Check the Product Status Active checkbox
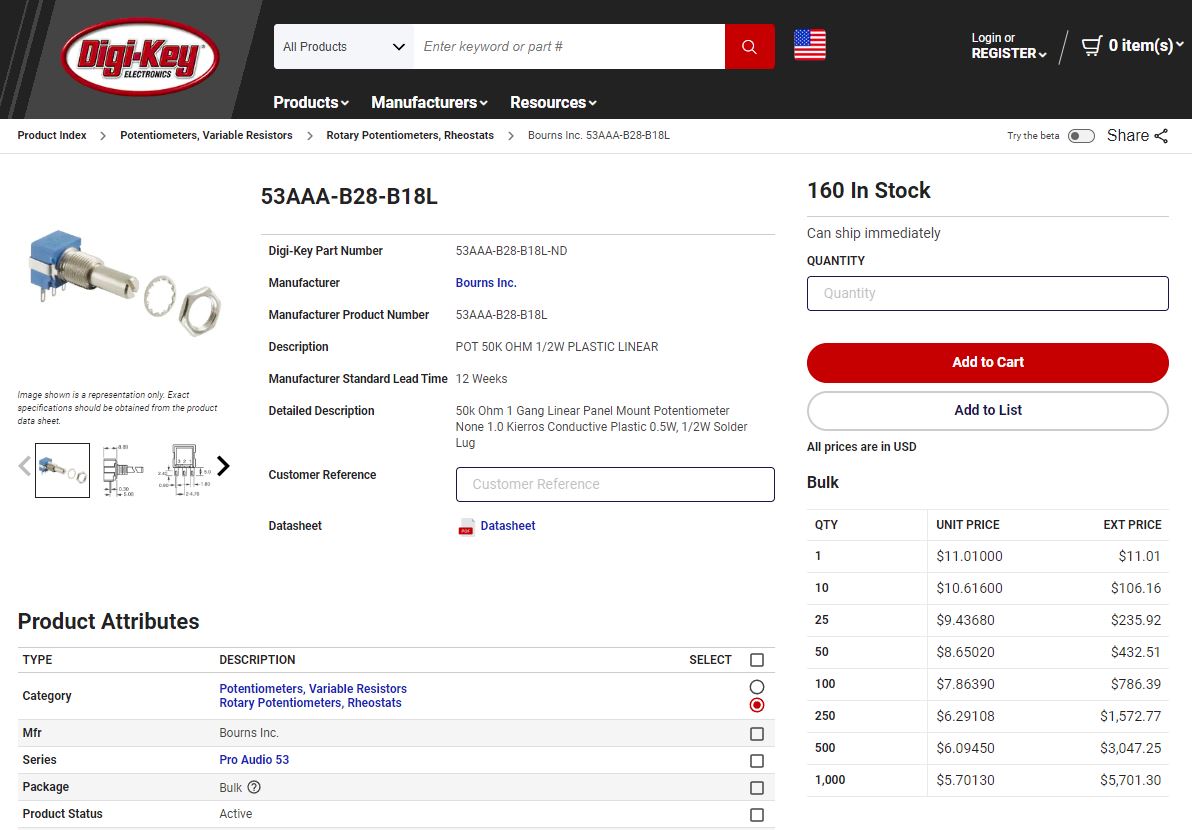The width and height of the screenshot is (1192, 830). pos(756,815)
